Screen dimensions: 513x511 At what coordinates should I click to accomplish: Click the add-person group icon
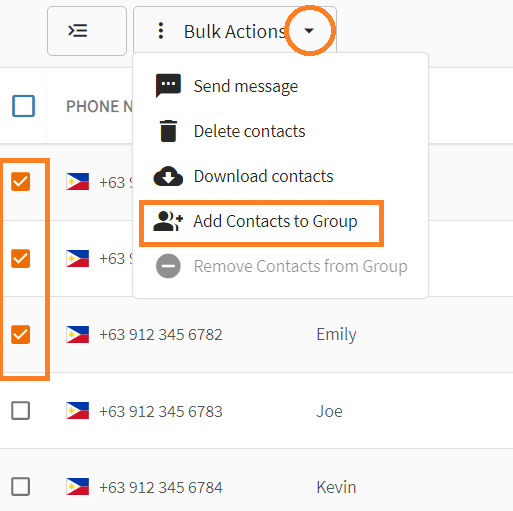click(x=168, y=221)
